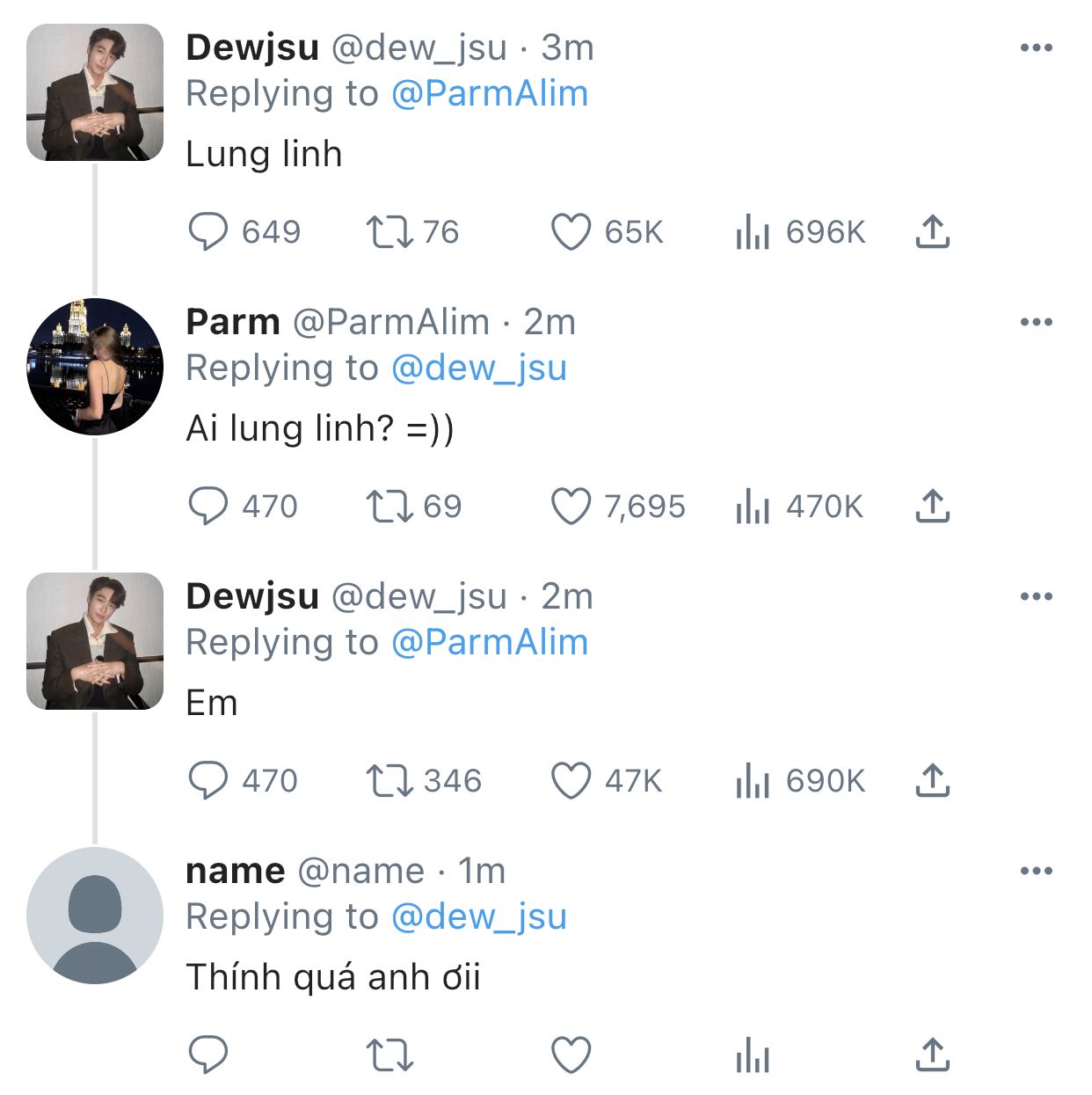Viewport: 1092px width, 1095px height.
Task: Retweet Parm's tweet with 69 retweets
Action: [389, 507]
